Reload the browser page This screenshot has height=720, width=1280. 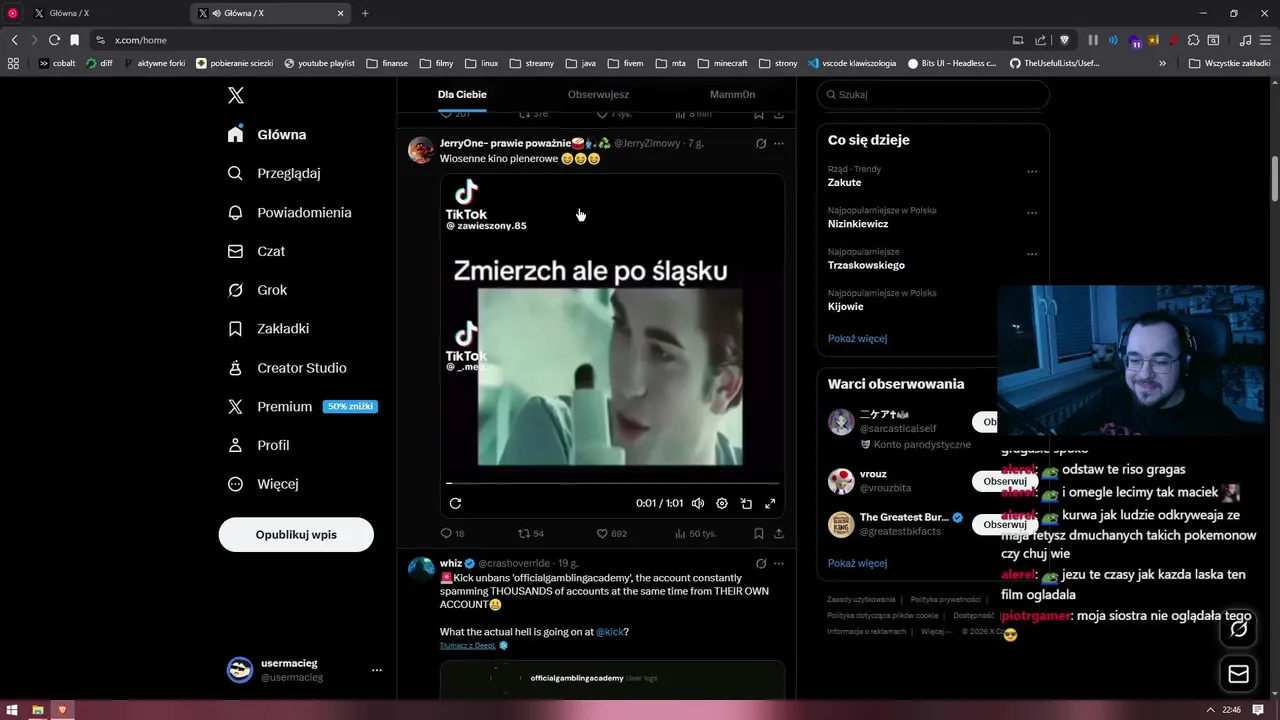coord(54,40)
